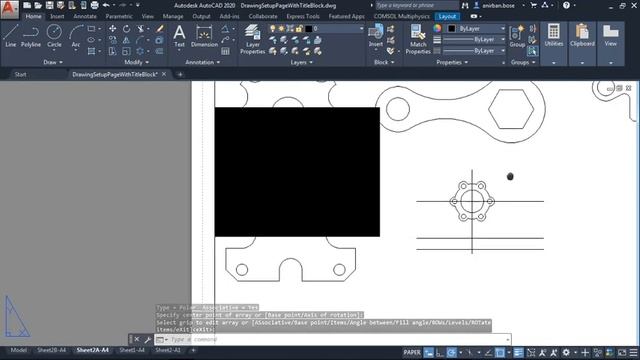
Task: Add a new layout with plus button
Action: point(193,350)
